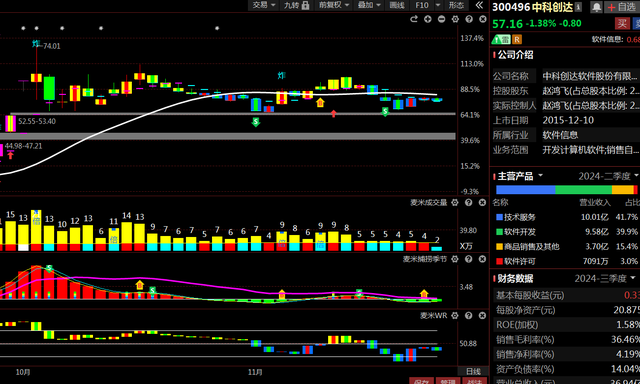Click the stock price 57.16
Screen dimensions: 640x384
[507, 24]
